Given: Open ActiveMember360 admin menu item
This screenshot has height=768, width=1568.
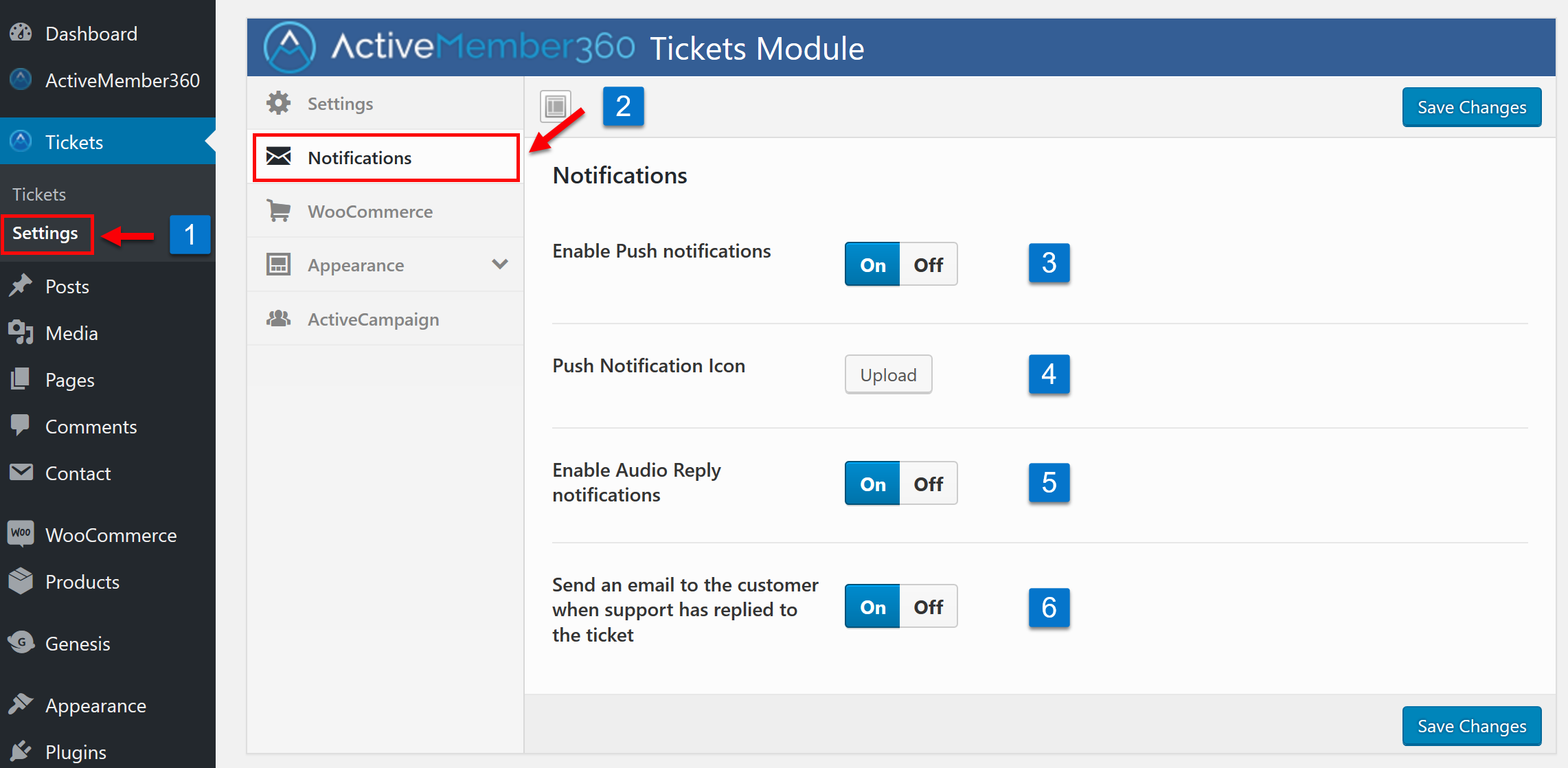Looking at the screenshot, I should point(108,80).
